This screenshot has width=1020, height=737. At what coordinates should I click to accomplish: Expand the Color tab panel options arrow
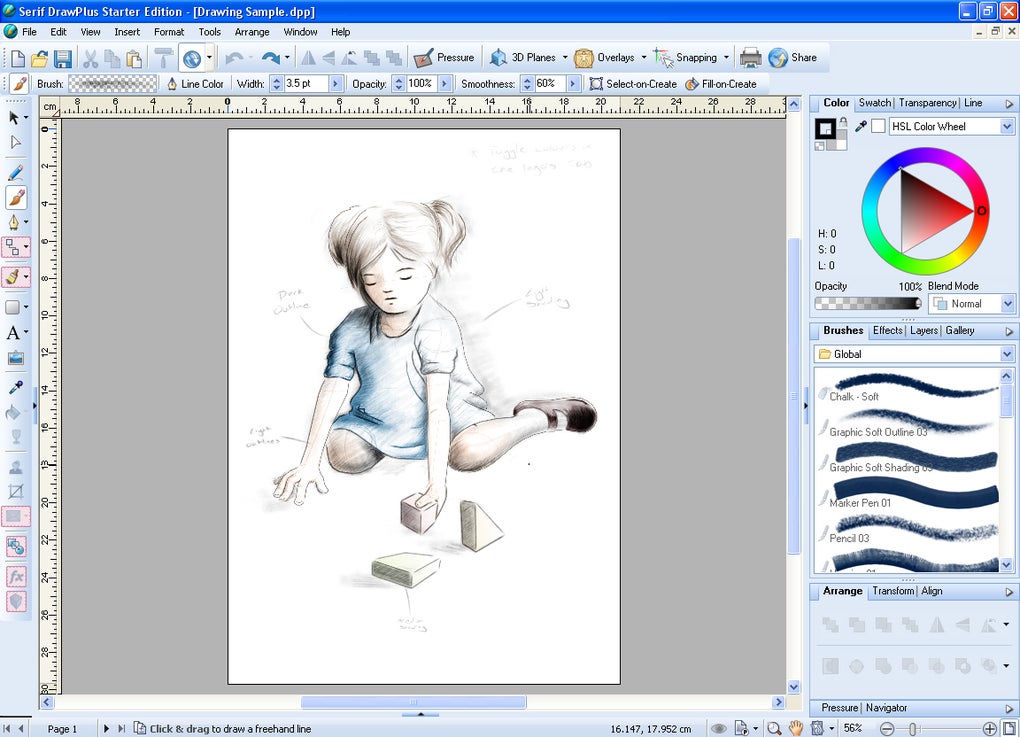1009,103
